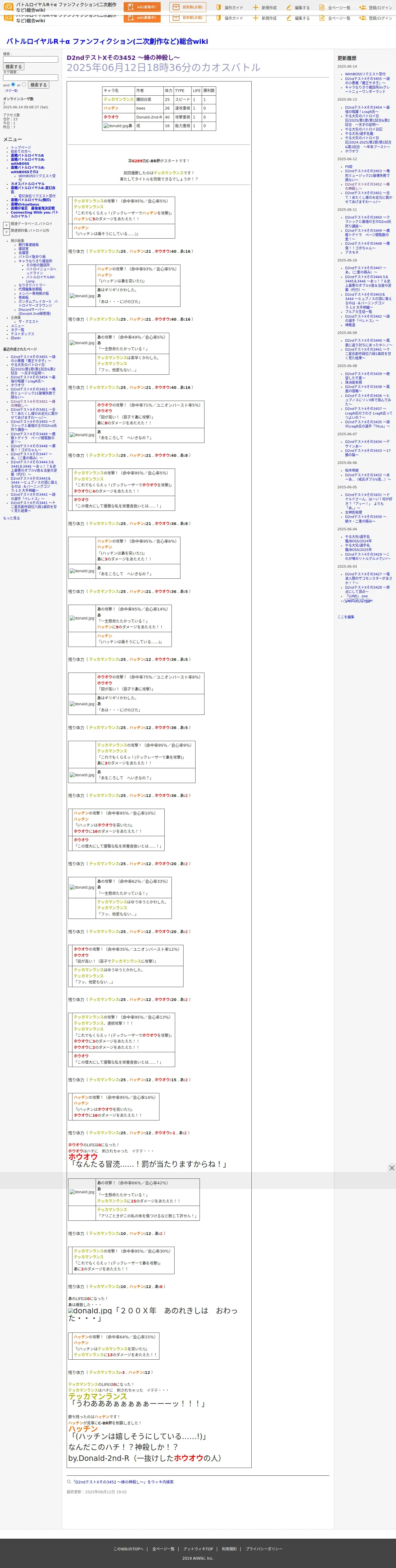Open 松本咲姫 link in update history
This screenshot has width=396, height=1568.
click(352, 470)
